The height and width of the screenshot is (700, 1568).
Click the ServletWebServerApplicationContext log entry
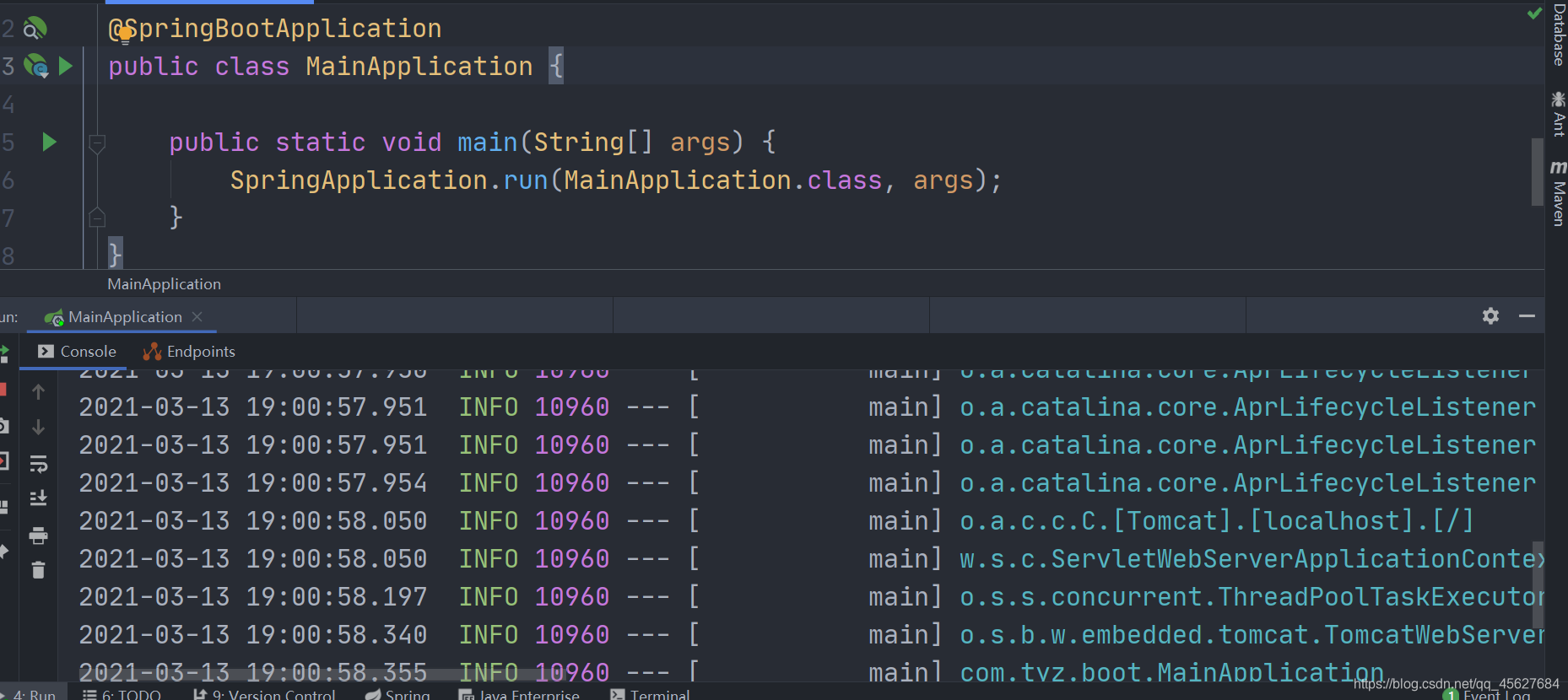click(x=1252, y=559)
